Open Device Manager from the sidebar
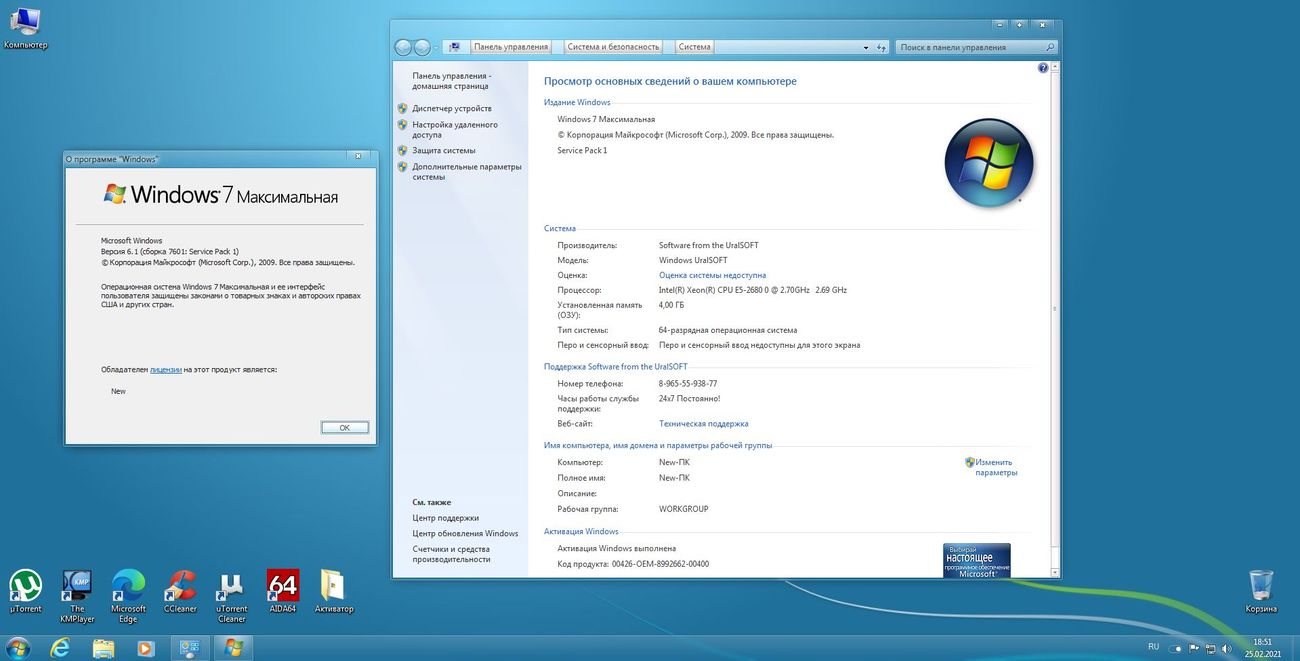 tap(449, 107)
